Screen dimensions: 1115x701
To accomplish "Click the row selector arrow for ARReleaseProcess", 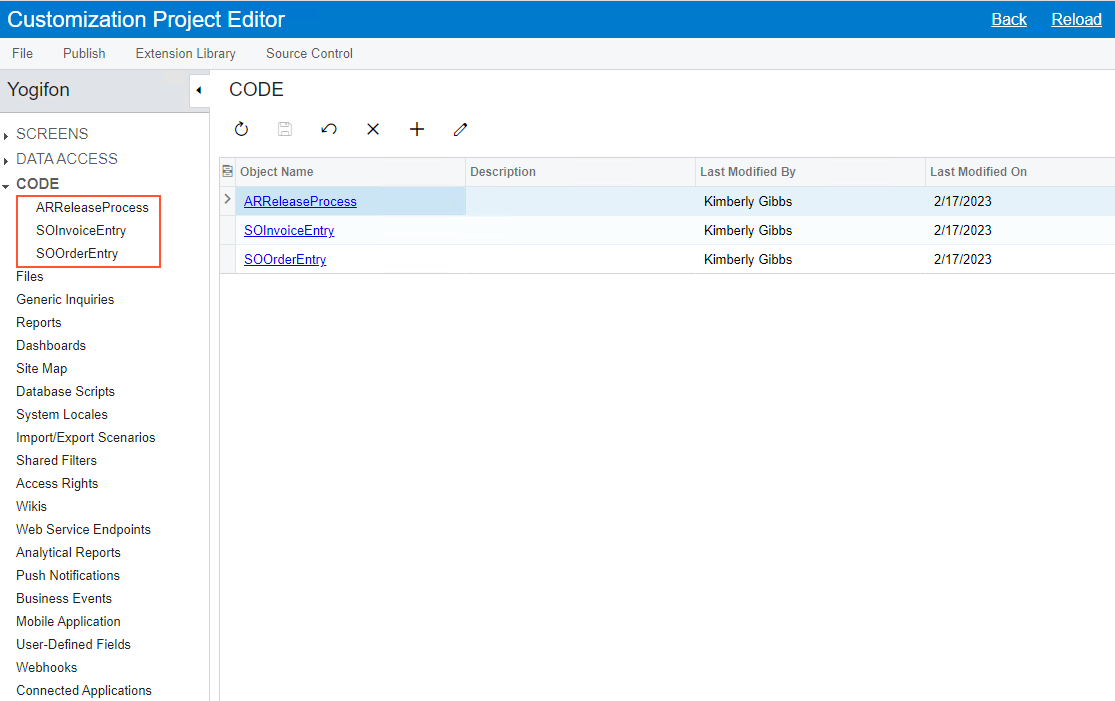I will click(227, 200).
